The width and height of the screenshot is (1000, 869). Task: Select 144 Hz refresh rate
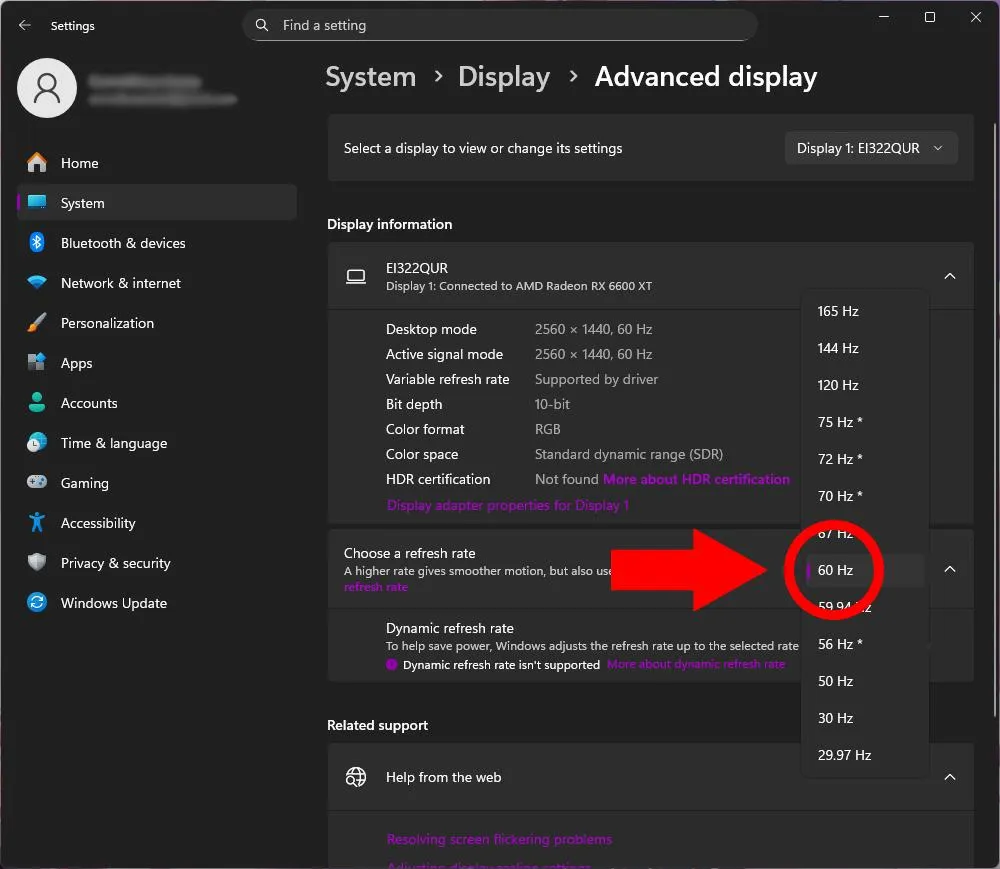(x=864, y=348)
